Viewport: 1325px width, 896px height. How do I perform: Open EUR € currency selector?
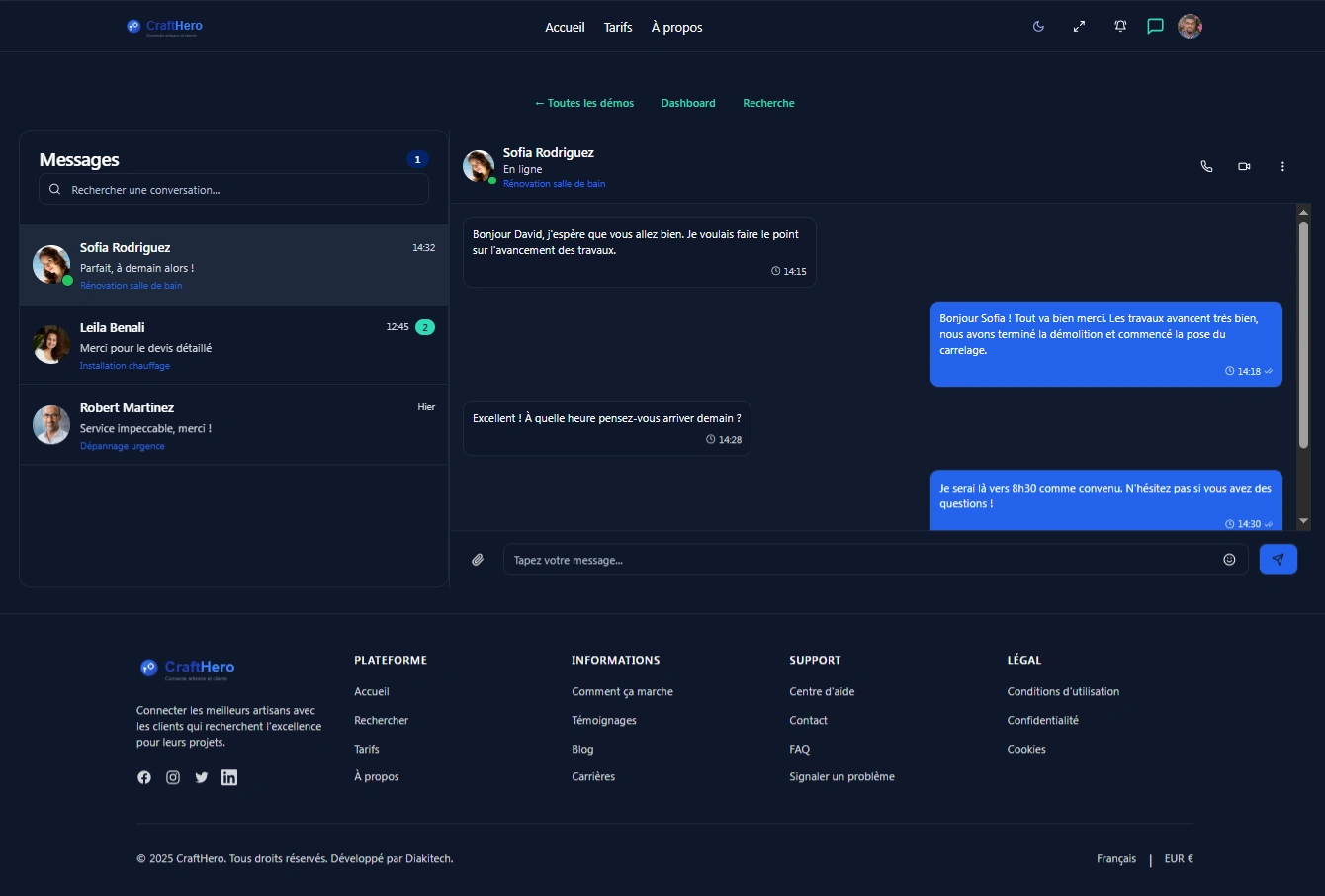[x=1179, y=859]
